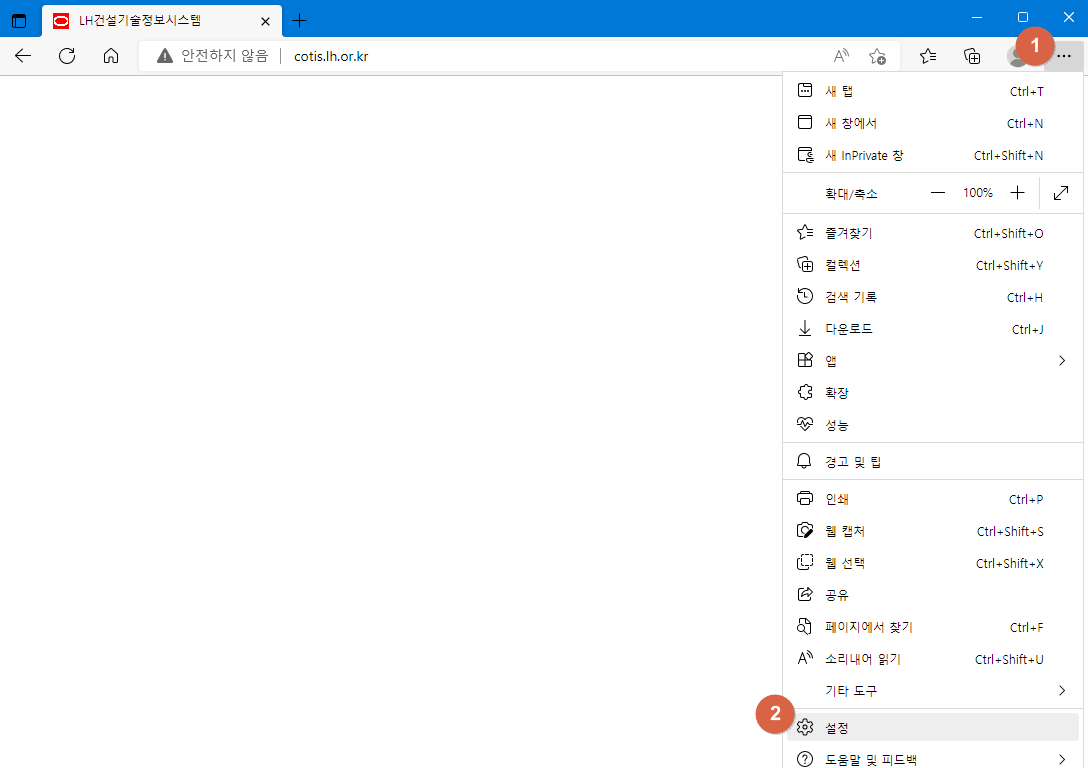The image size is (1088, 768).
Task: Enter full screen via zoom row arrow
Action: click(1061, 193)
